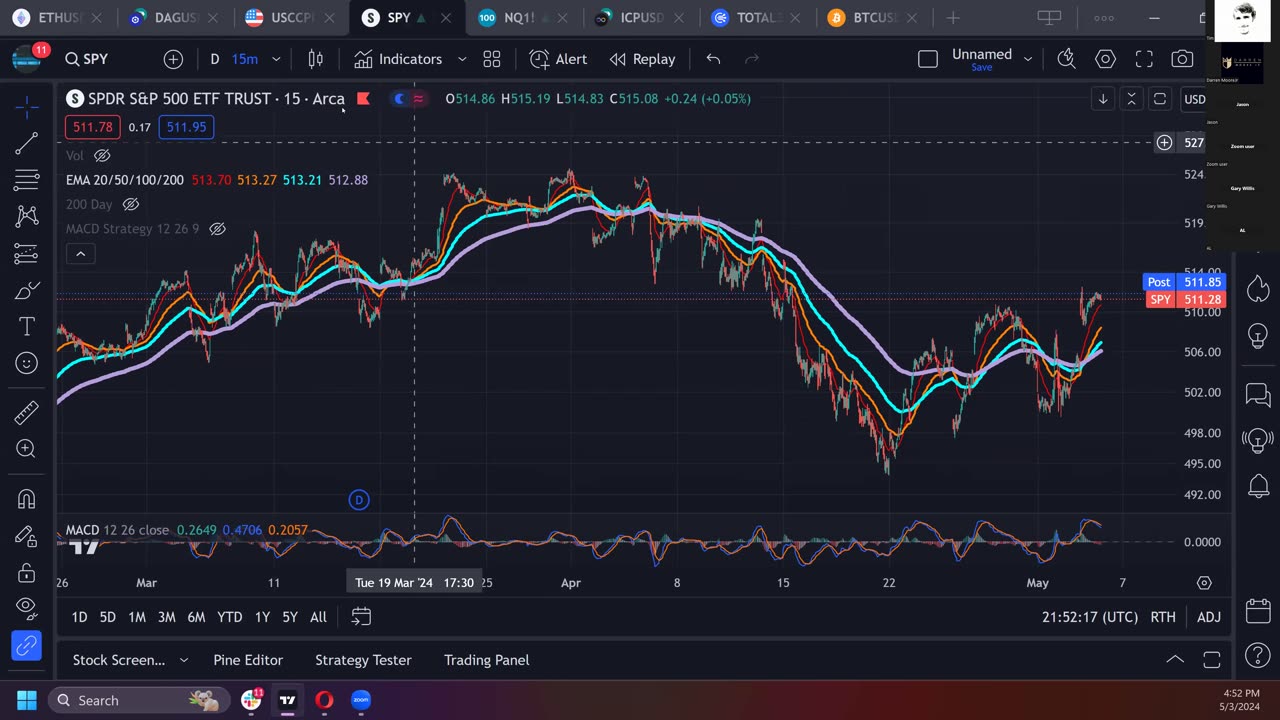The width and height of the screenshot is (1280, 720).
Task: Expand the time interval dropdown chevron
Action: [277, 59]
